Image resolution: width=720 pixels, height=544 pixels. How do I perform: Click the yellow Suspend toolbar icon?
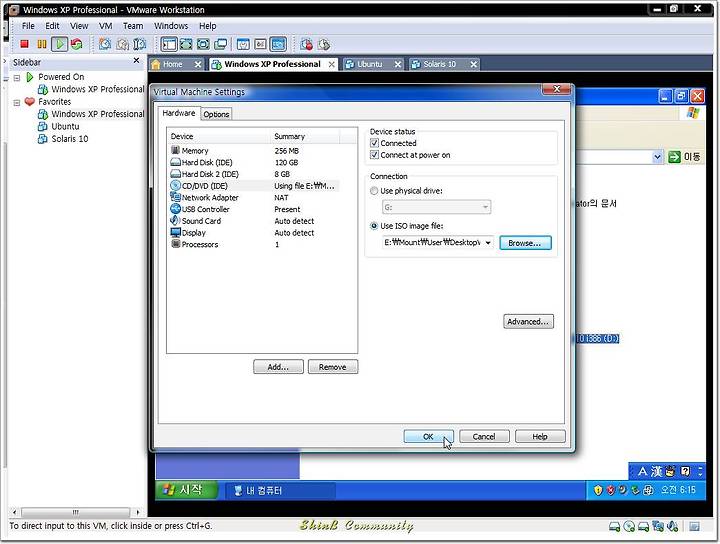(x=42, y=45)
